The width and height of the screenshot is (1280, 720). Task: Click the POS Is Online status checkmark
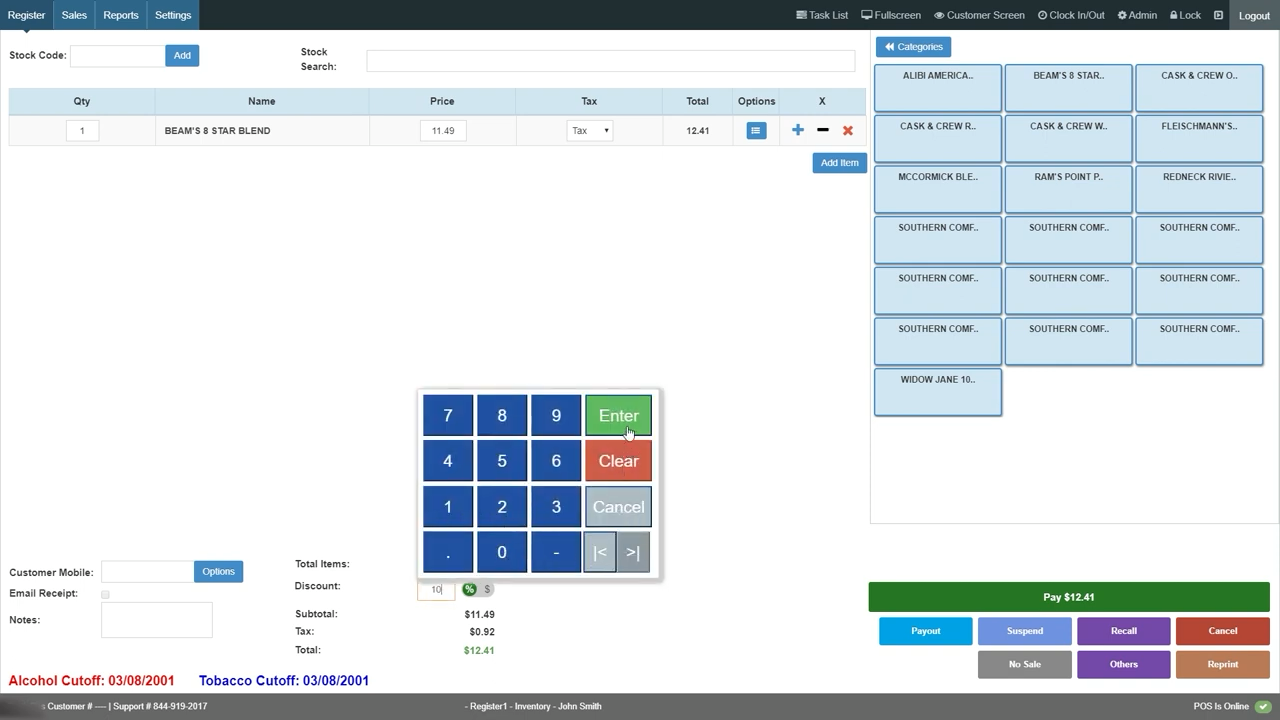pyautogui.click(x=1263, y=706)
